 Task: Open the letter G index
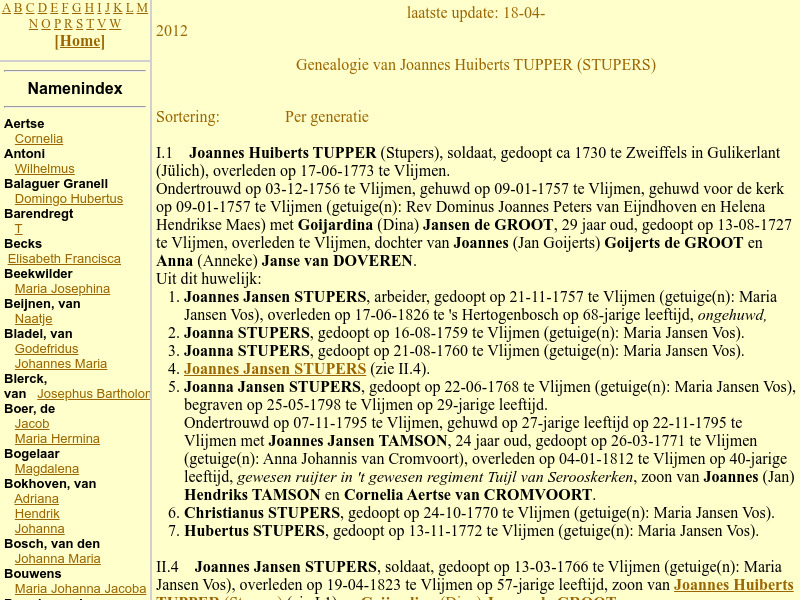pos(77,8)
